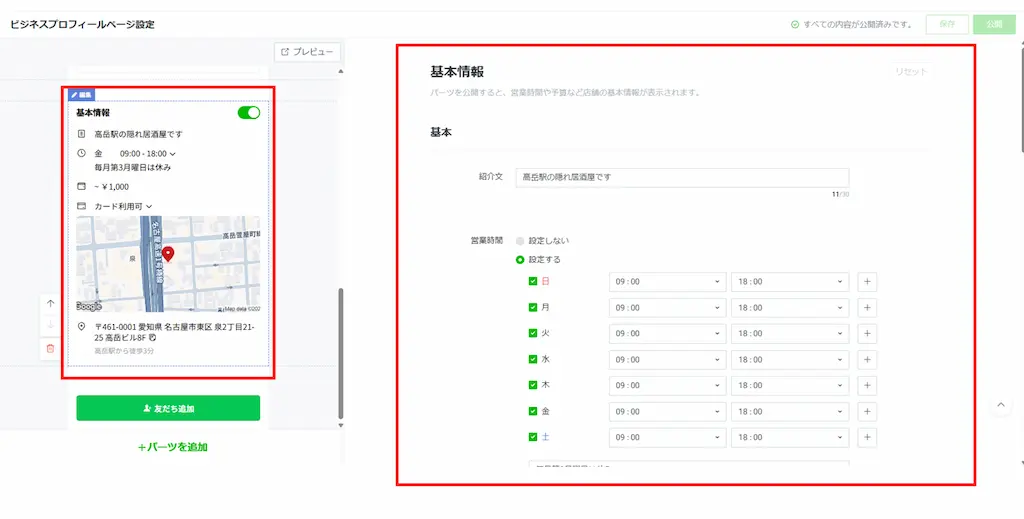
Task: Click the clock icon beside business hours
Action: 82,153
